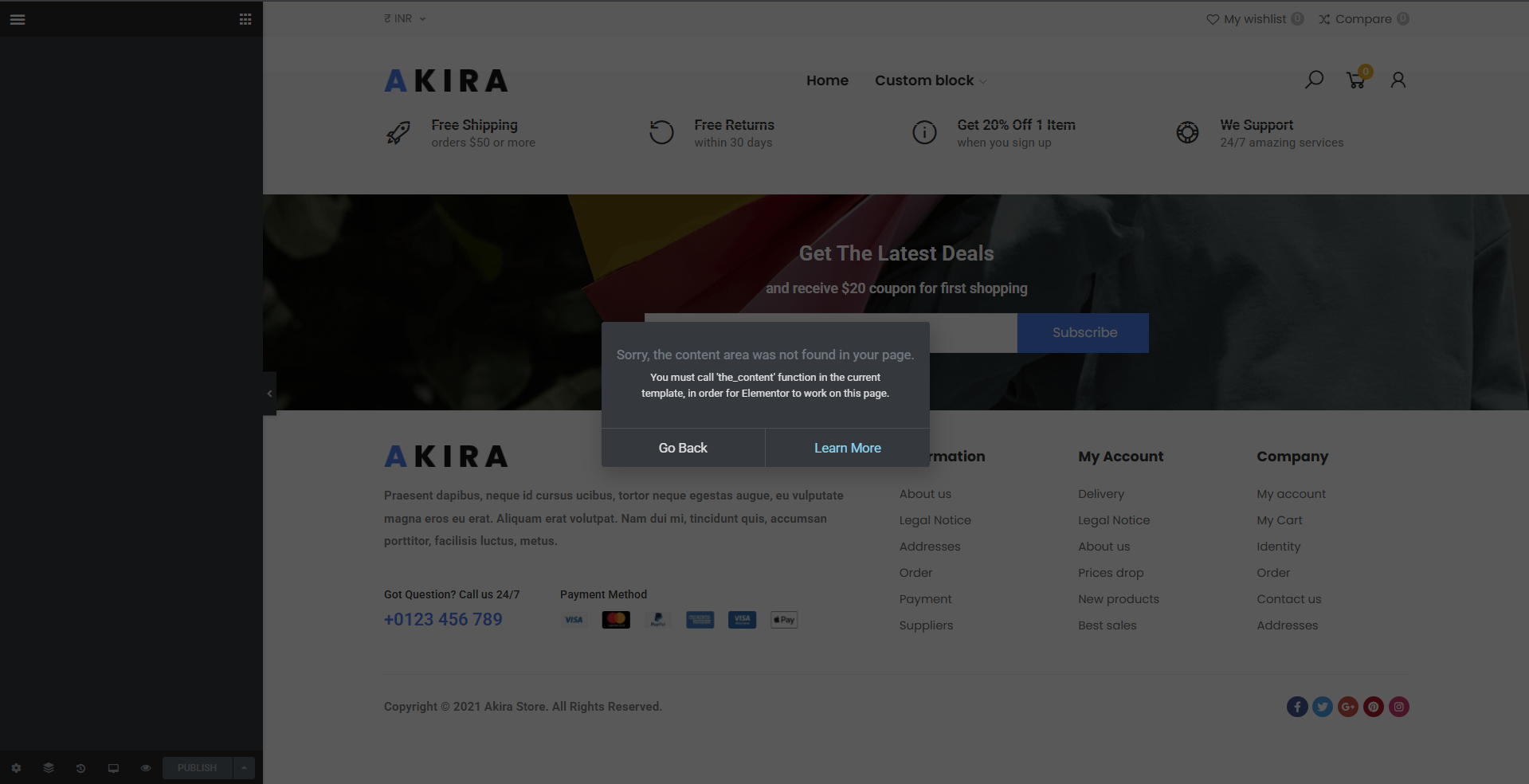The width and height of the screenshot is (1529, 784).
Task: Open the revision history icon
Action: pyautogui.click(x=80, y=768)
